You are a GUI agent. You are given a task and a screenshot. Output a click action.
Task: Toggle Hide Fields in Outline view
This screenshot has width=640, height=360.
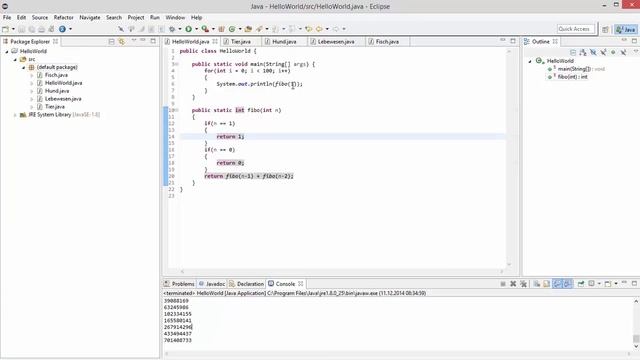coord(593,52)
